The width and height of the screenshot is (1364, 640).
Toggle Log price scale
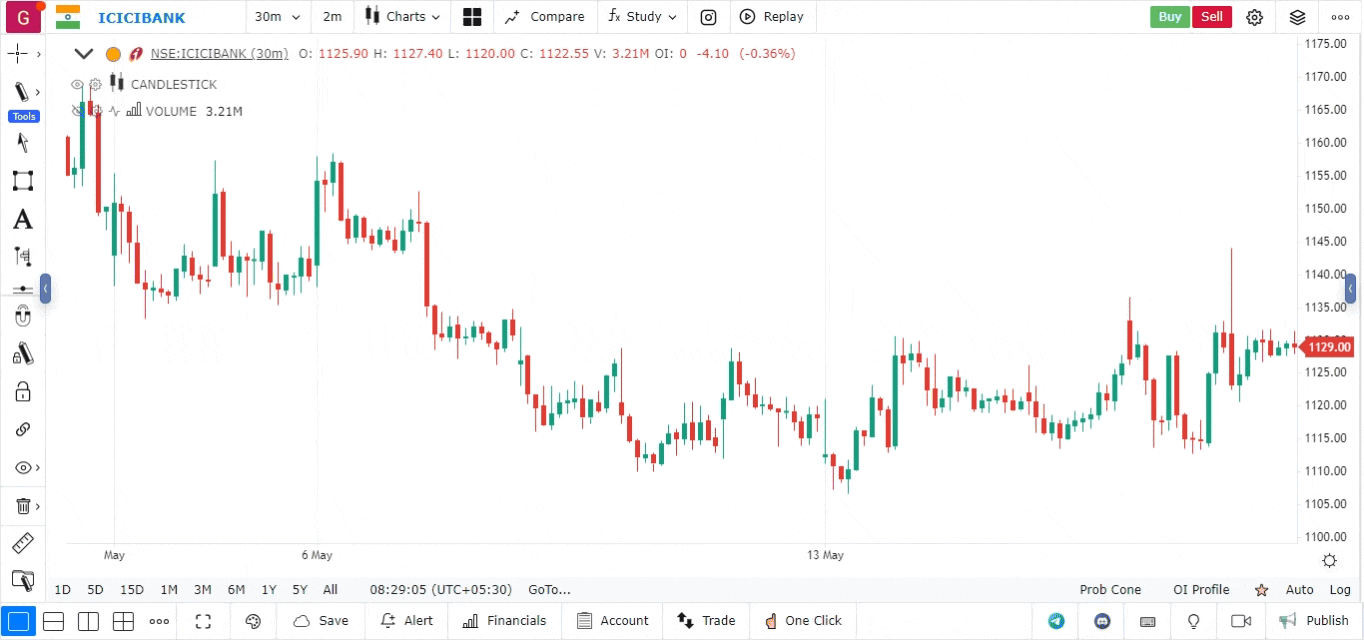click(1340, 590)
